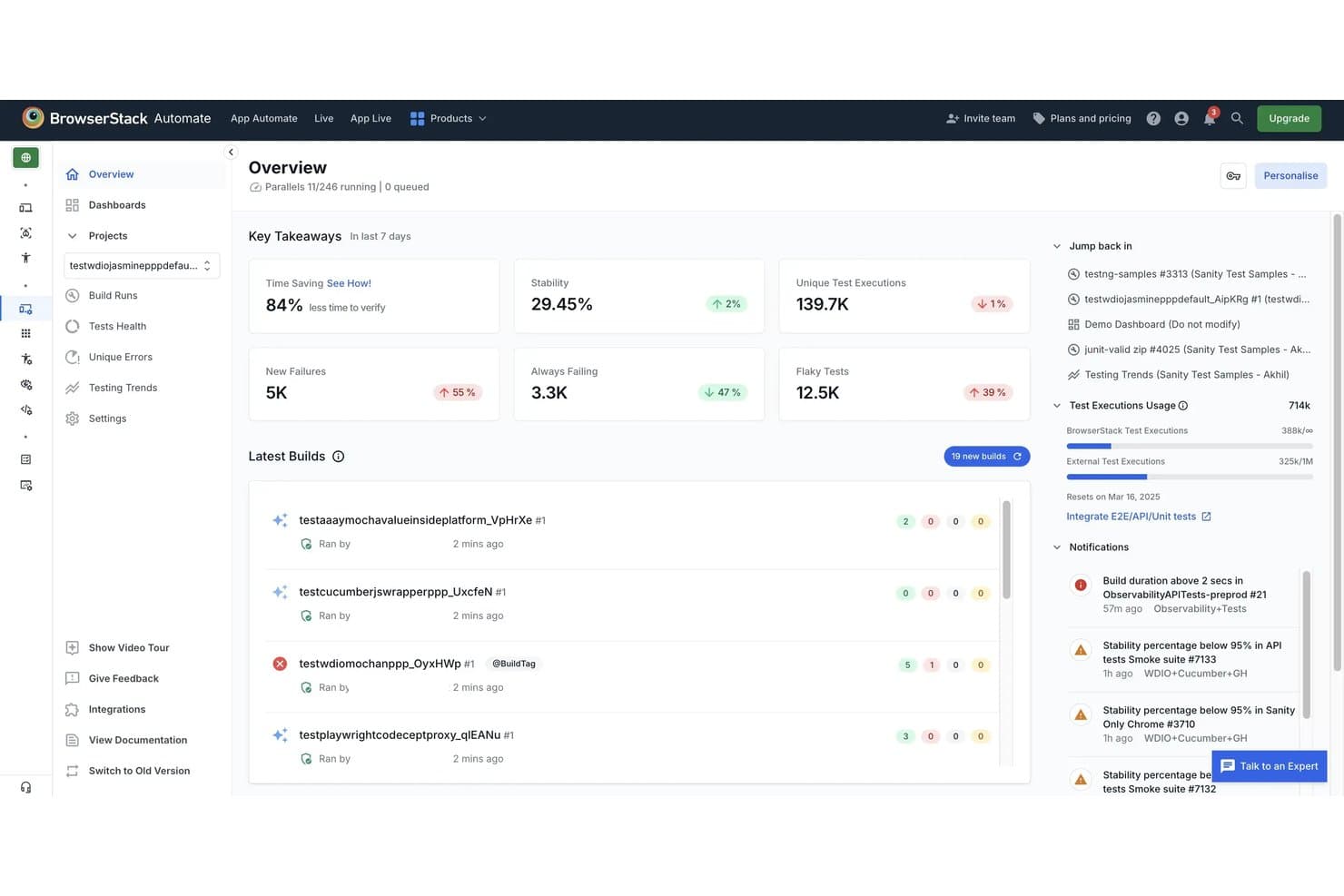The width and height of the screenshot is (1344, 896).
Task: Click the green globe icon in left rail
Action: pyautogui.click(x=25, y=158)
